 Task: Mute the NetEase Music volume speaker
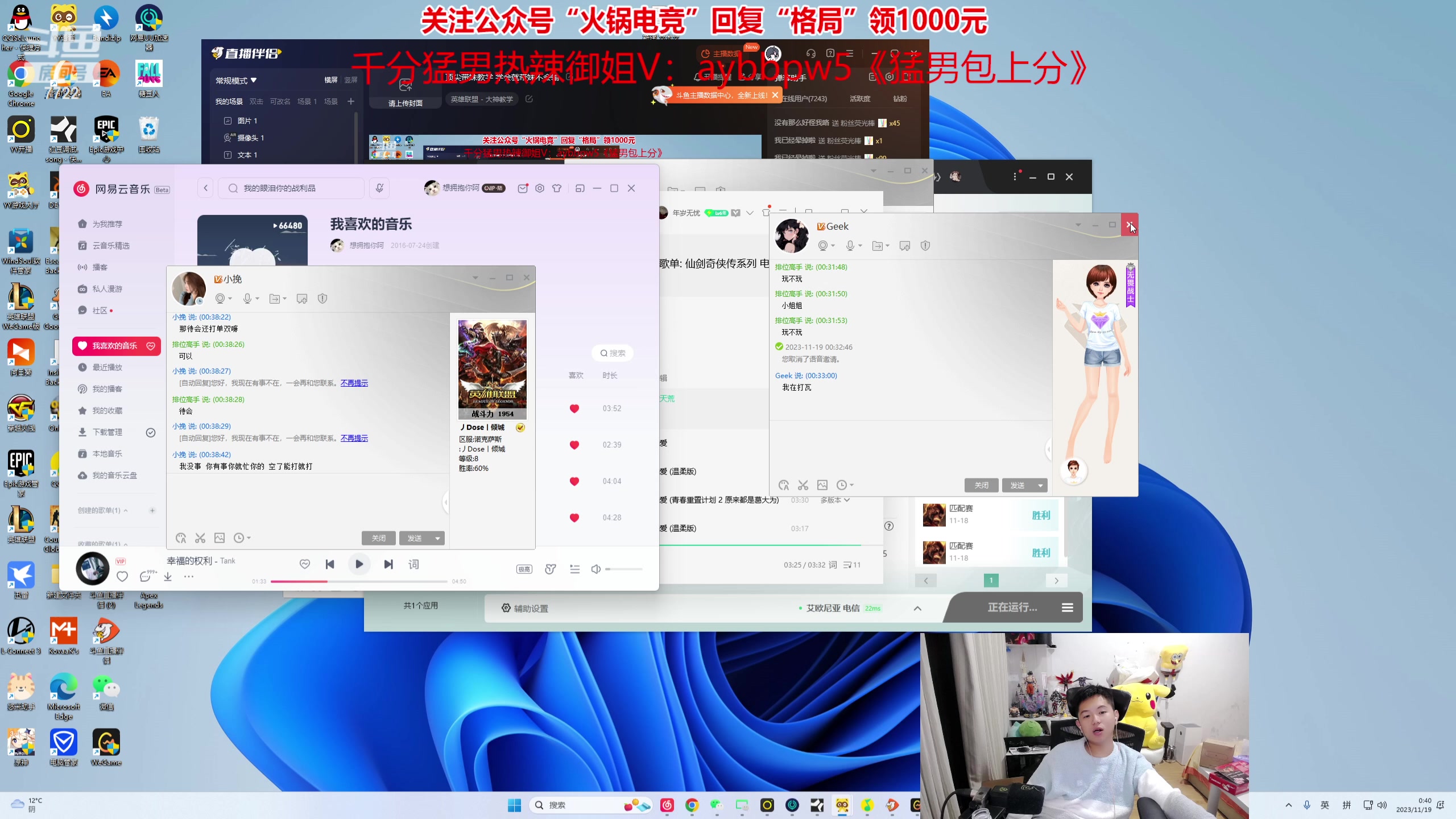(x=595, y=569)
